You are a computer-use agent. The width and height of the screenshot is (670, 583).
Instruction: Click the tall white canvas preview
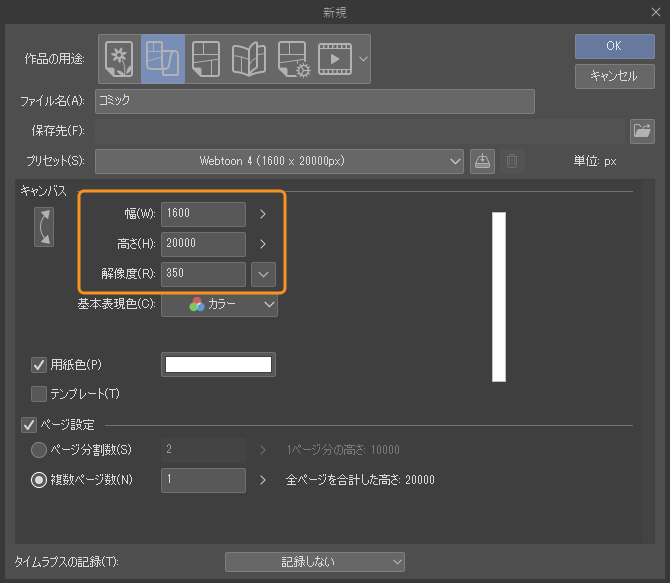[499, 297]
